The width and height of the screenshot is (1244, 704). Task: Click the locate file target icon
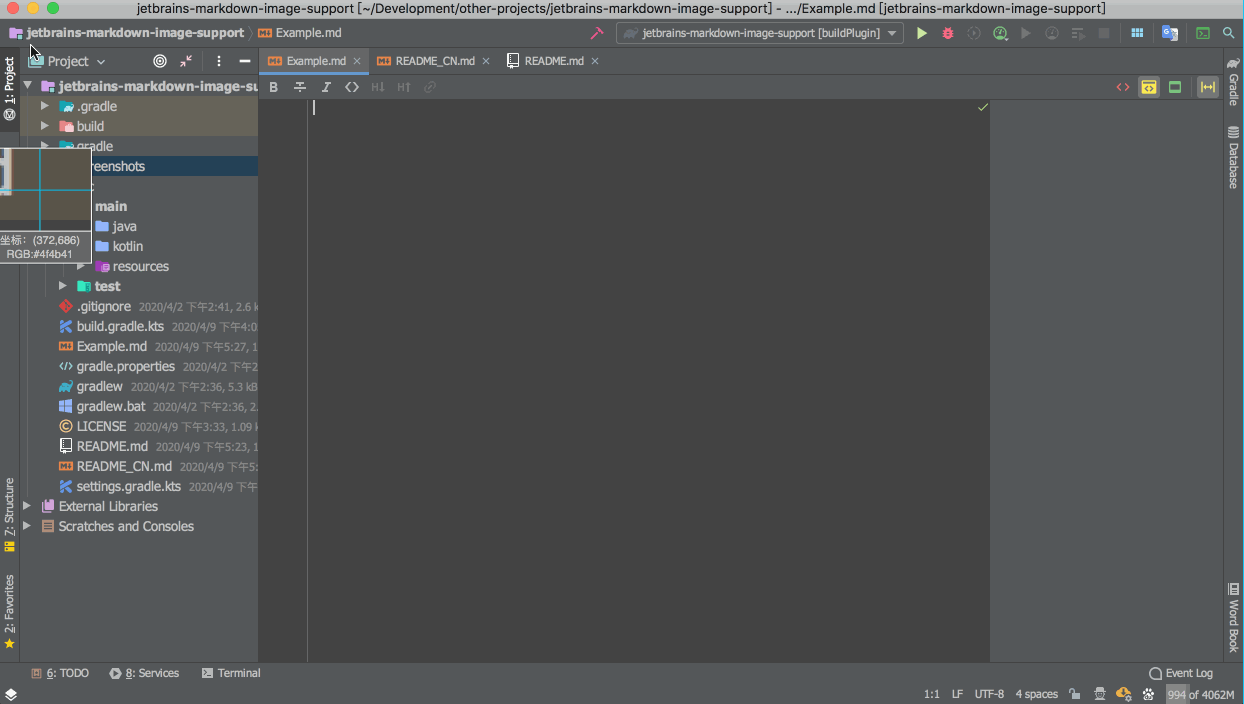tap(160, 61)
